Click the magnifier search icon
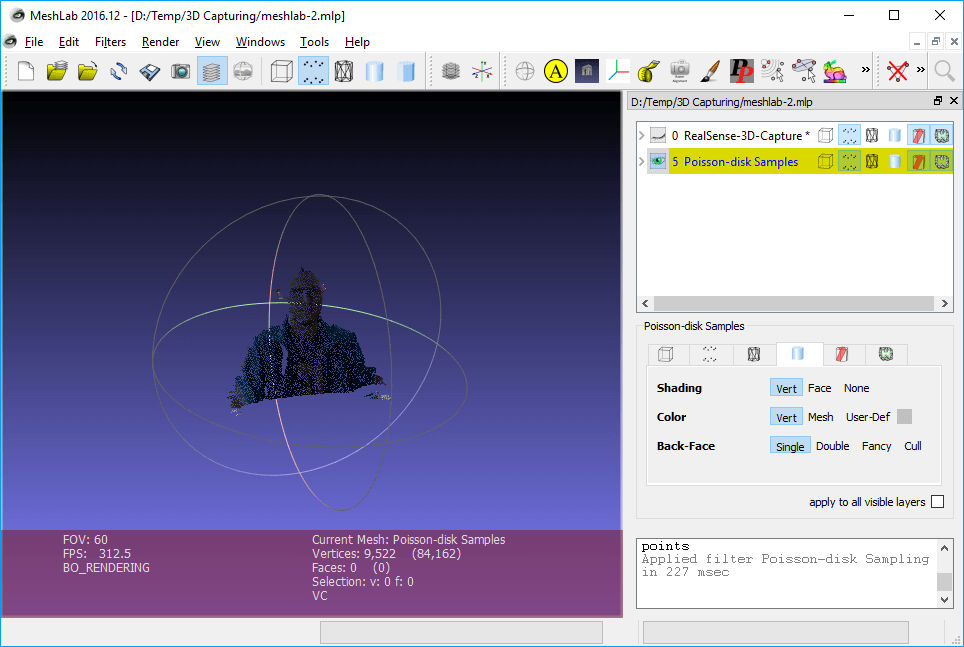964x647 pixels. point(944,71)
